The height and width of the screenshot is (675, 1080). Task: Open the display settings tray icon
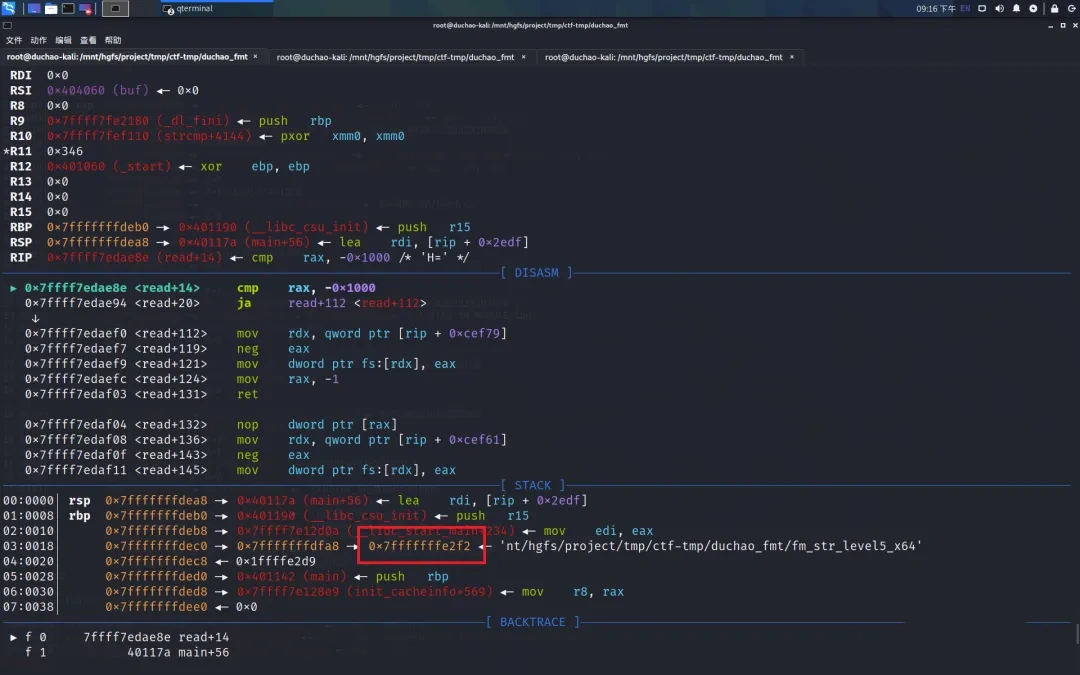982,9
